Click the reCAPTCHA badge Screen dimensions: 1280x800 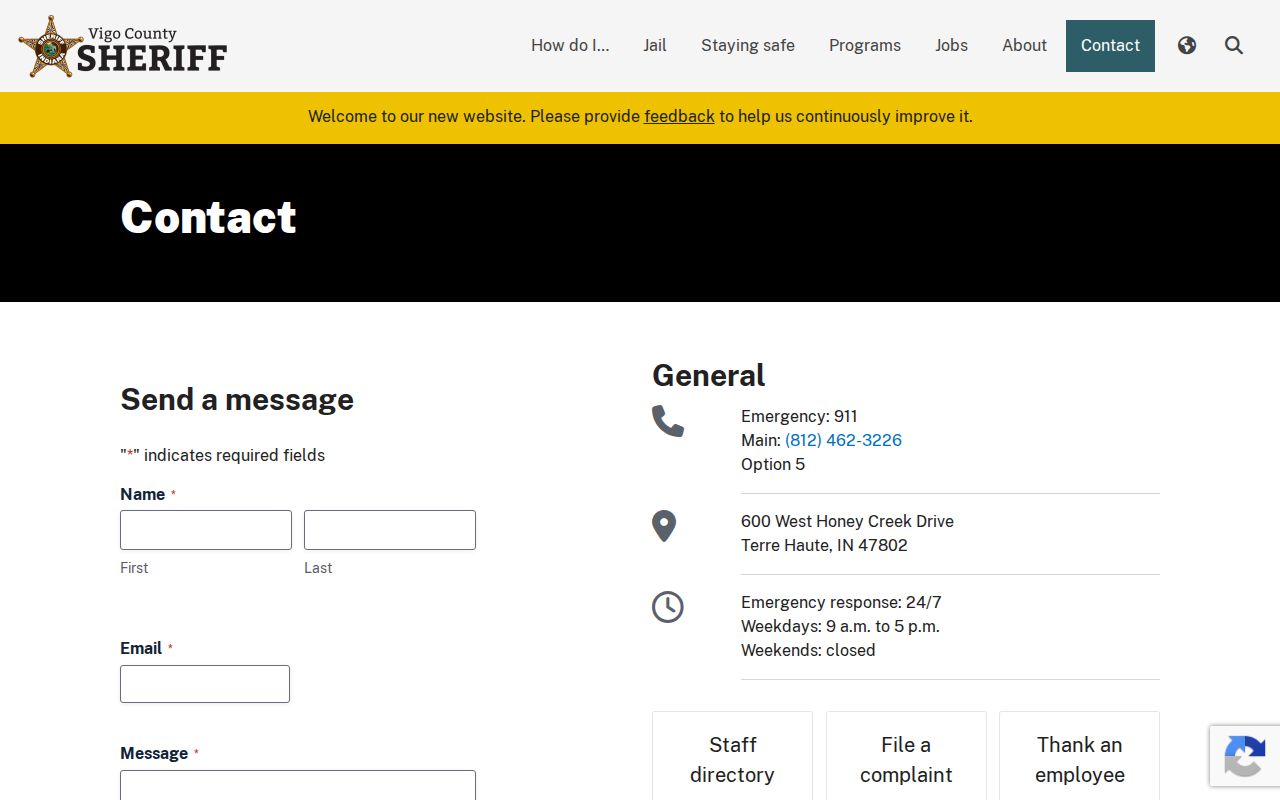point(1245,756)
